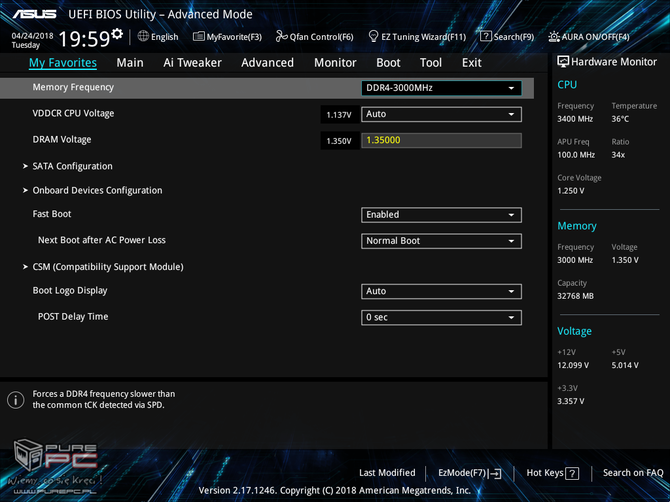The height and width of the screenshot is (502, 670).
Task: Click the EzMode exit arrow icon
Action: (496, 473)
